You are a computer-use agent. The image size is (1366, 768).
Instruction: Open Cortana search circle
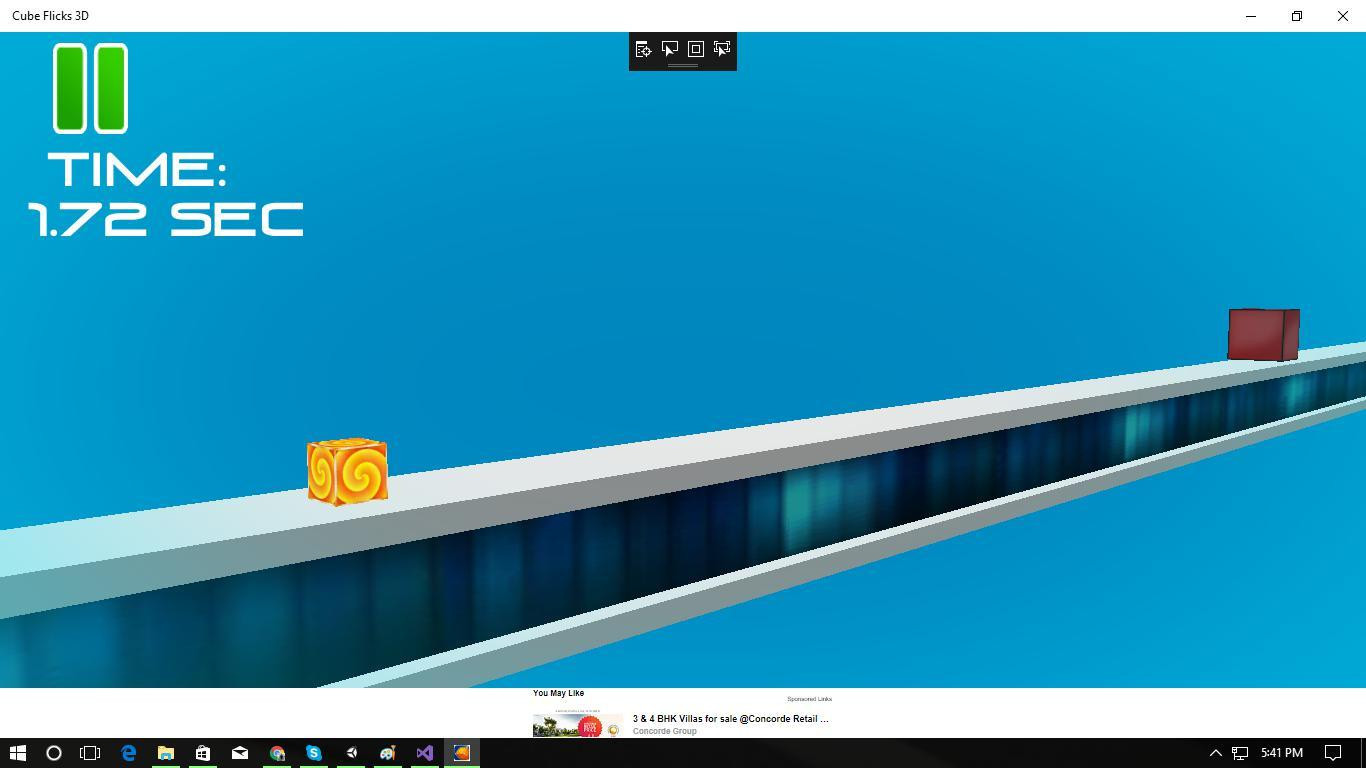54,753
